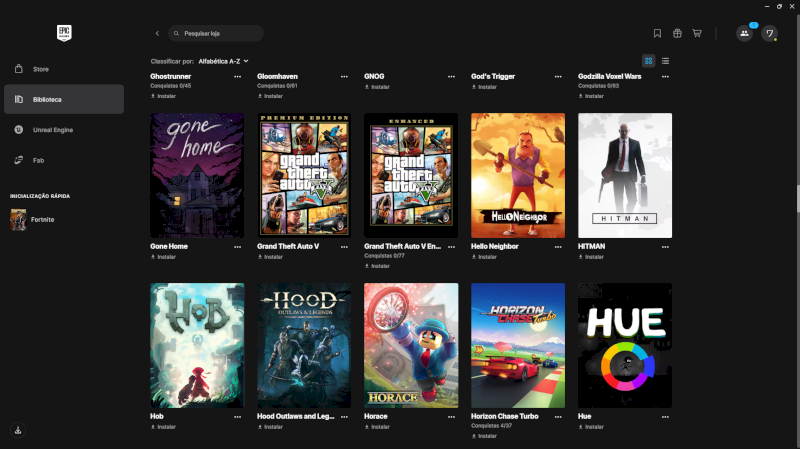Viewport: 800px width, 449px height.
Task: Select the HITMAN cover art
Action: (x=625, y=176)
